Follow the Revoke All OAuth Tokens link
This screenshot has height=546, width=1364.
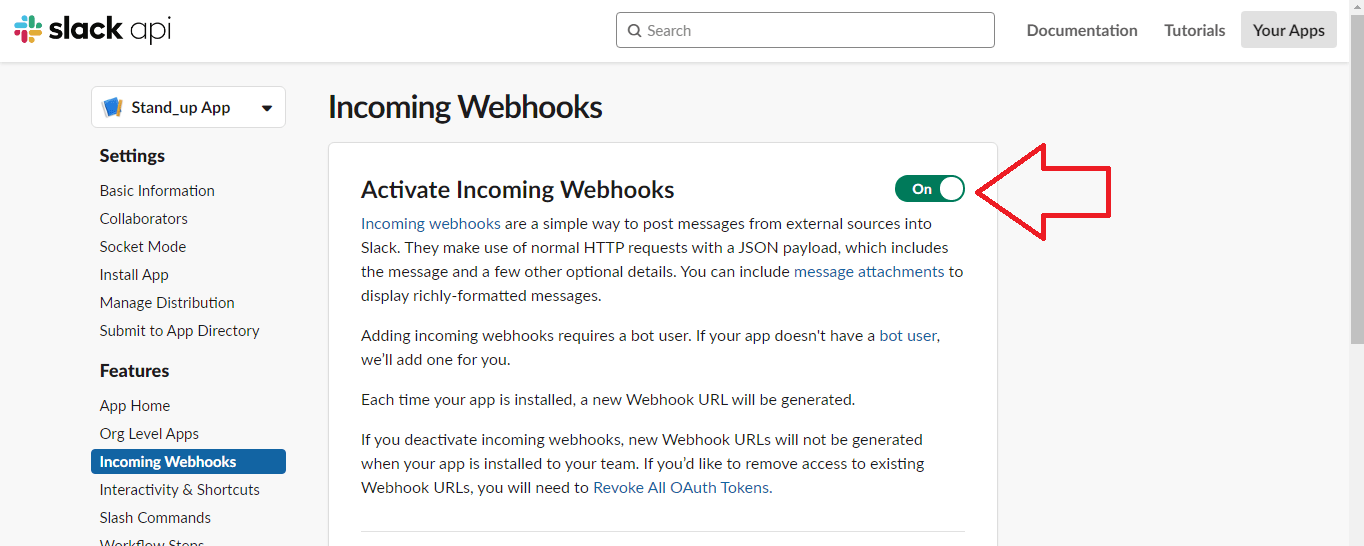click(681, 487)
